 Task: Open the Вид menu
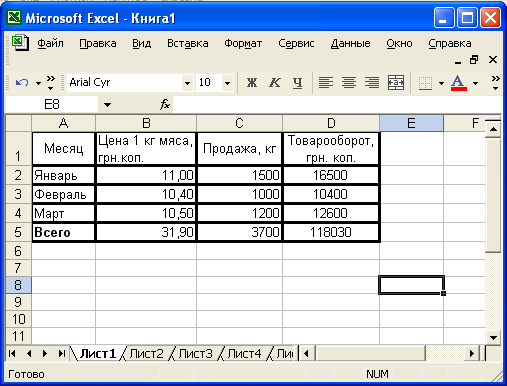tap(142, 43)
